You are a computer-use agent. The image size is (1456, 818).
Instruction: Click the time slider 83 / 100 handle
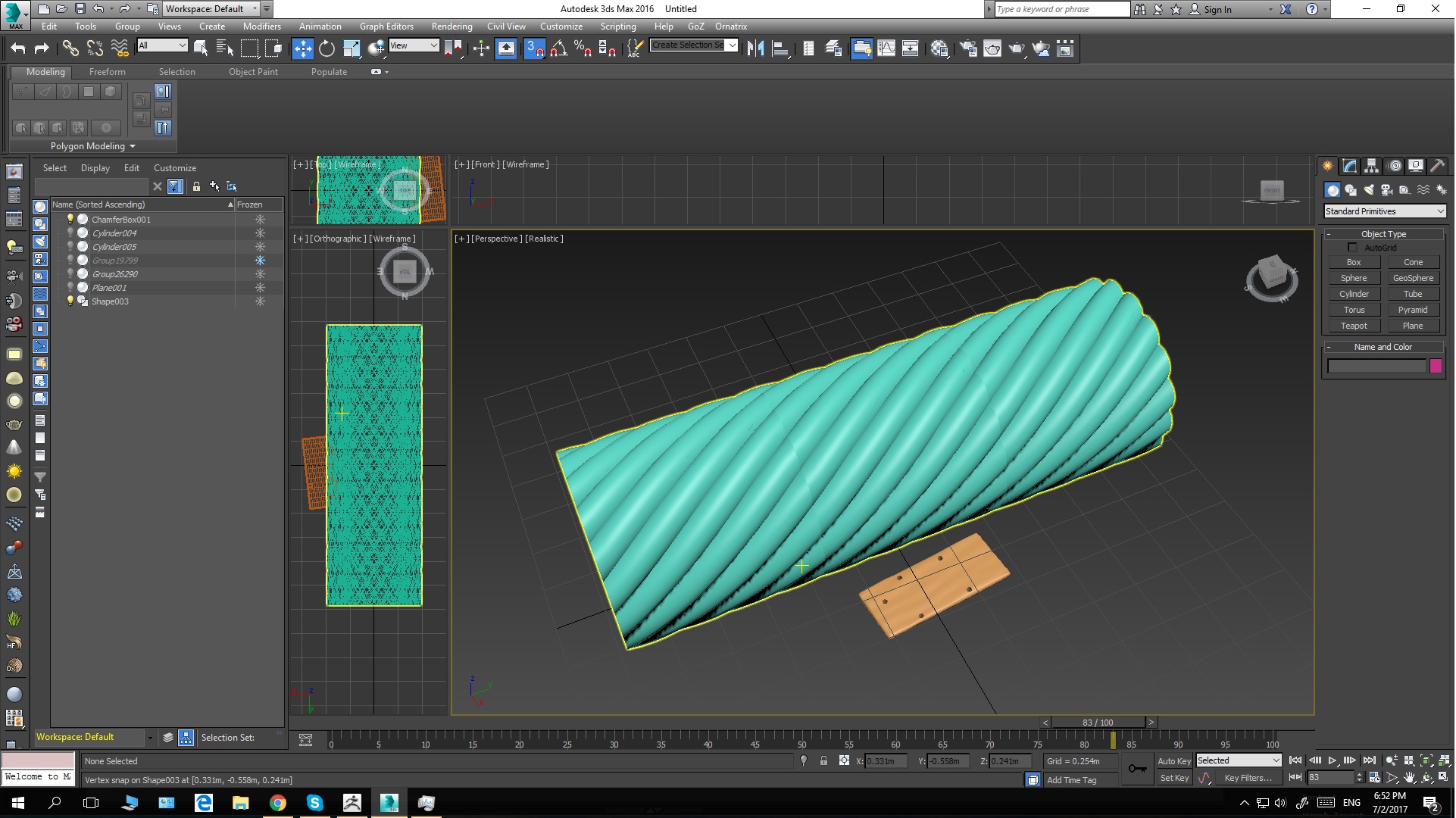pyautogui.click(x=1097, y=723)
